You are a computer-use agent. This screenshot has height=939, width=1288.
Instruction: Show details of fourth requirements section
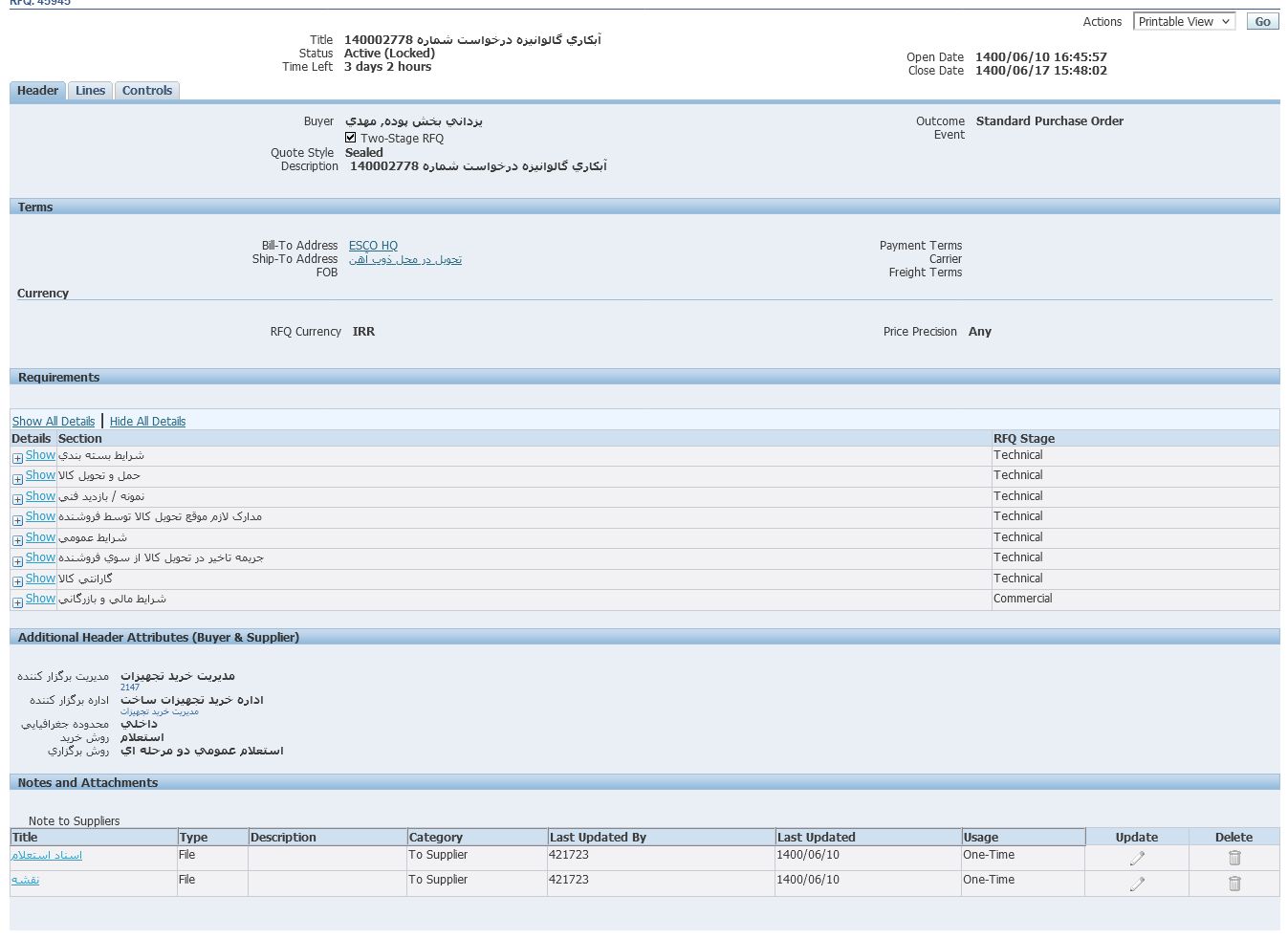pyautogui.click(x=40, y=516)
